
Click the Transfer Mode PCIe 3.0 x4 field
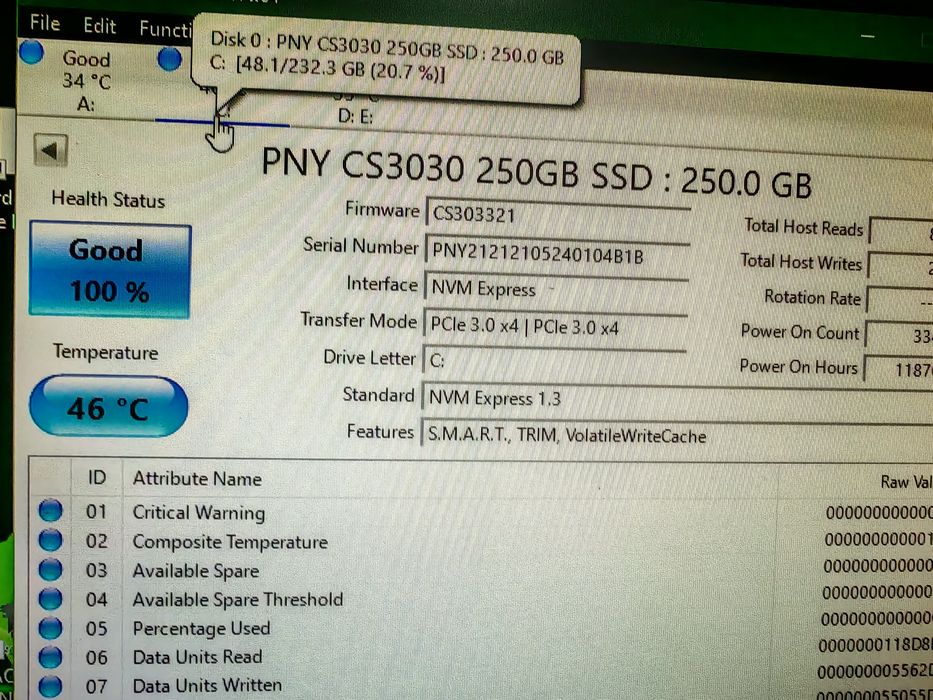[x=555, y=326]
